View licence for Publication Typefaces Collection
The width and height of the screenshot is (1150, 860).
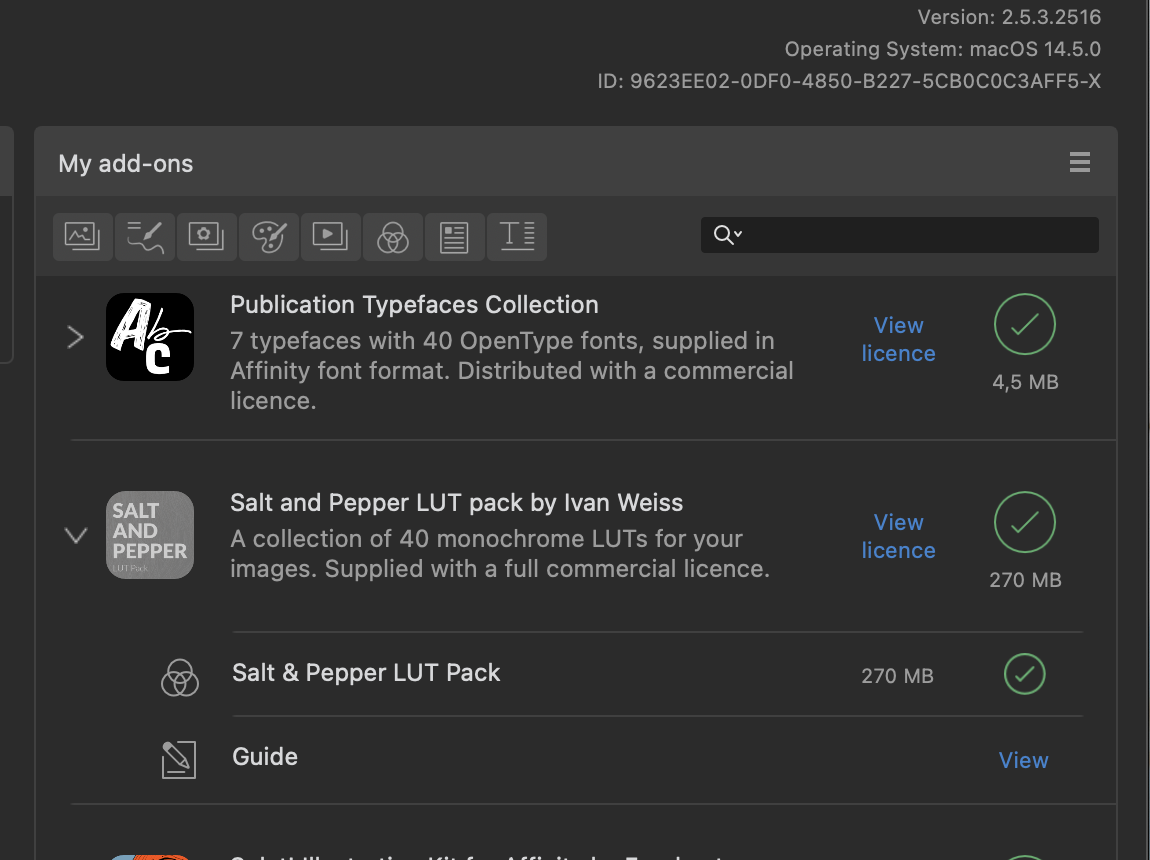pos(898,339)
